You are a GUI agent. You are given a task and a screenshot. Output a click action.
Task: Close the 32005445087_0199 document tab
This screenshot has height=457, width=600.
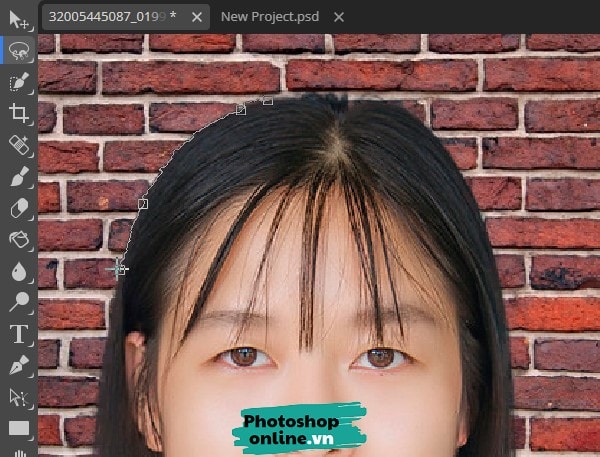(196, 17)
